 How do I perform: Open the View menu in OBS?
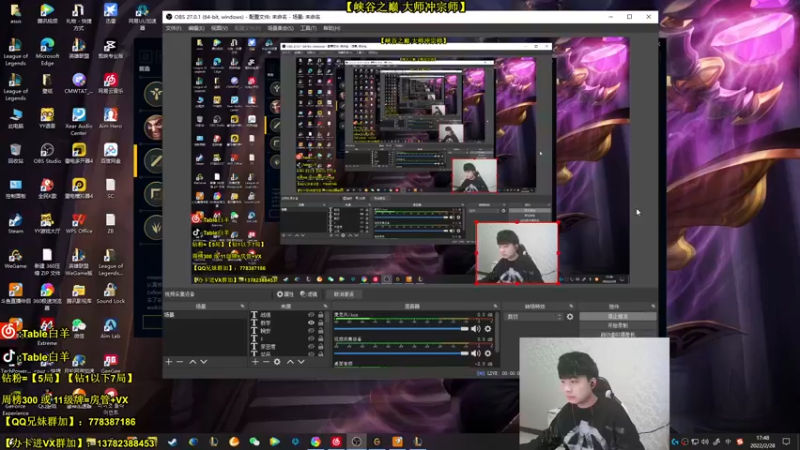tap(219, 29)
